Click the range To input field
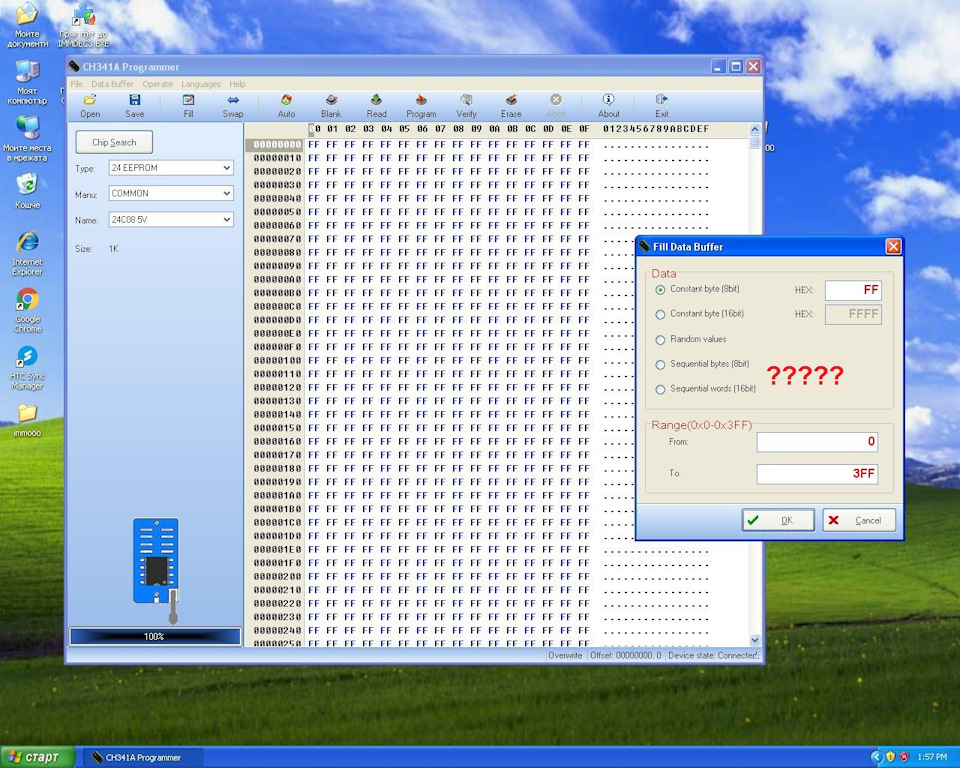 pos(817,474)
